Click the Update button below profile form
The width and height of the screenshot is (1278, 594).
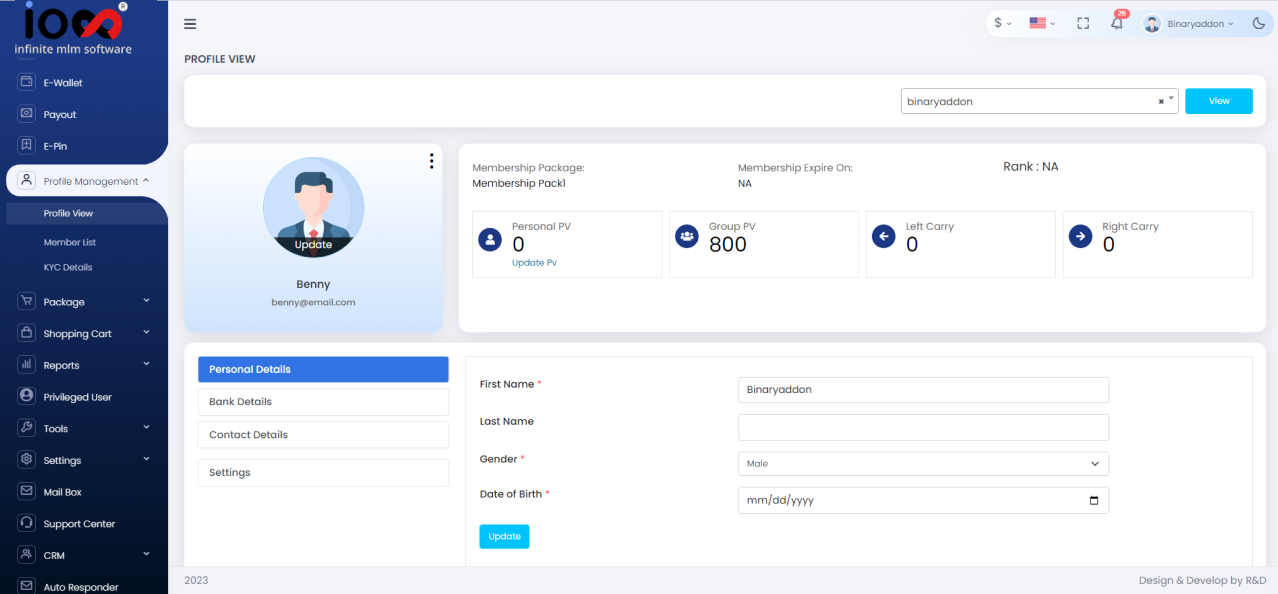(504, 536)
